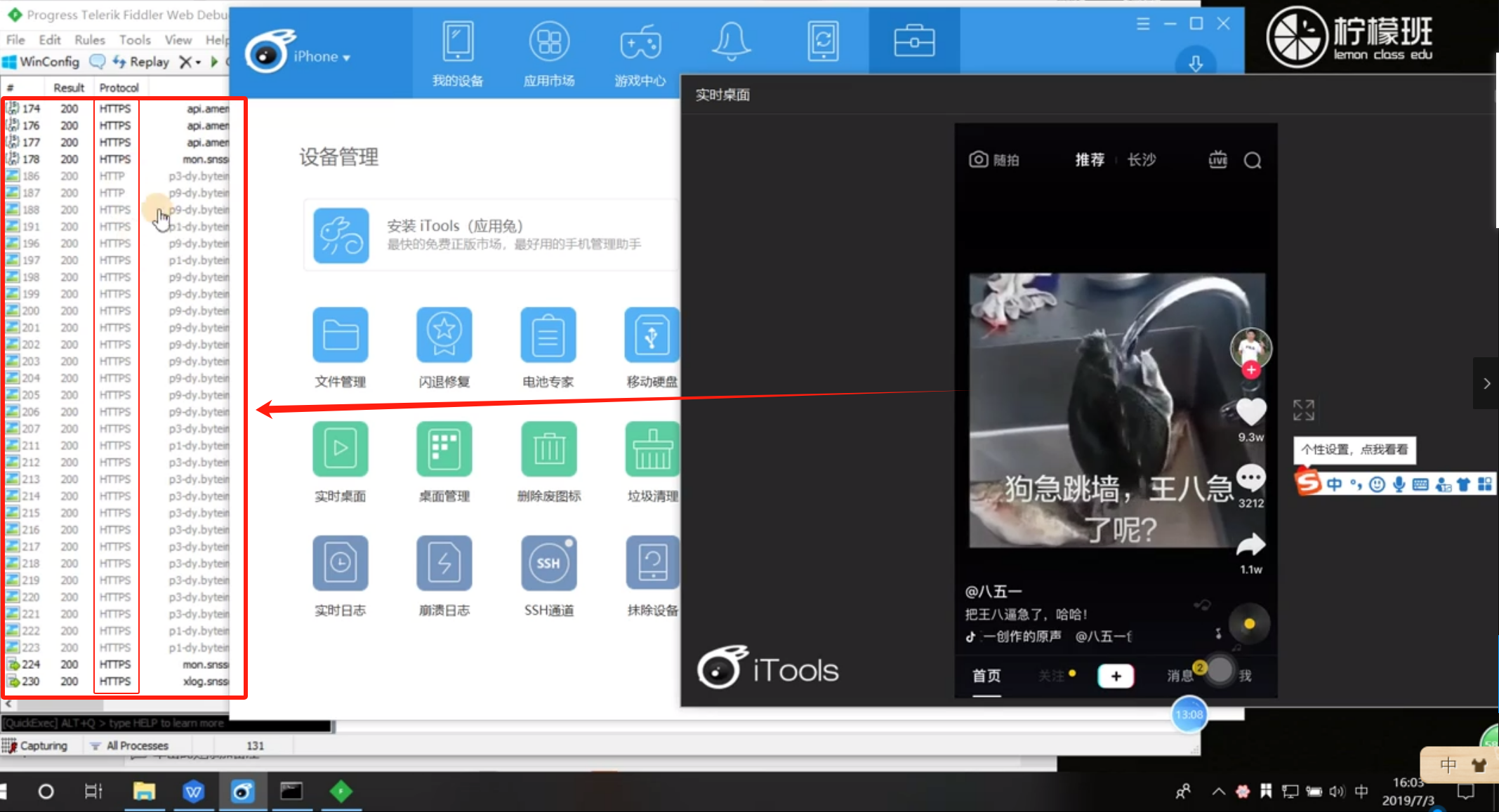This screenshot has width=1499, height=812.
Task: Click the toolbox icon in top navigation
Action: tap(913, 41)
